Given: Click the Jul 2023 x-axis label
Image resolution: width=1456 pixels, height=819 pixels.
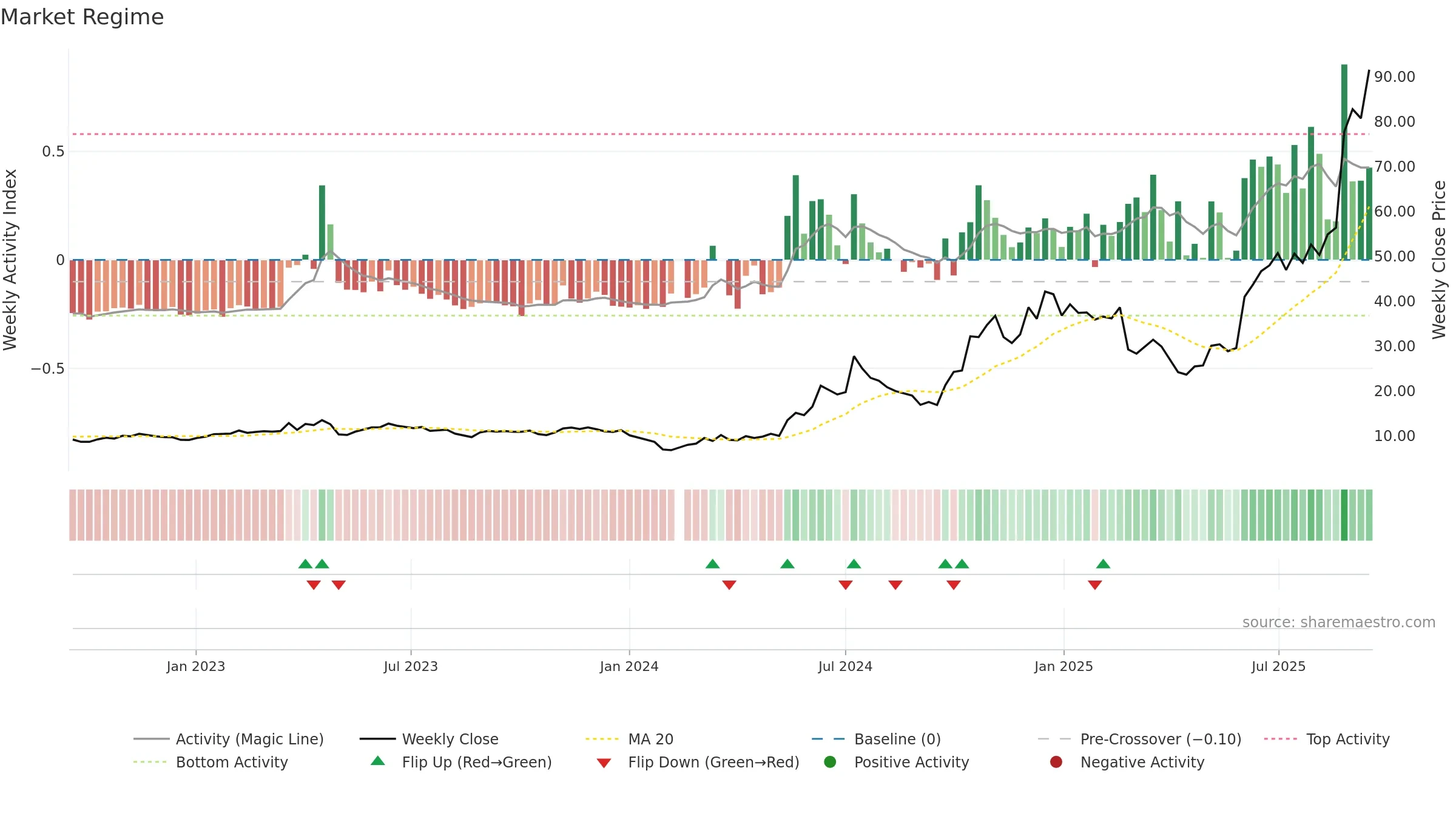Looking at the screenshot, I should tap(411, 666).
